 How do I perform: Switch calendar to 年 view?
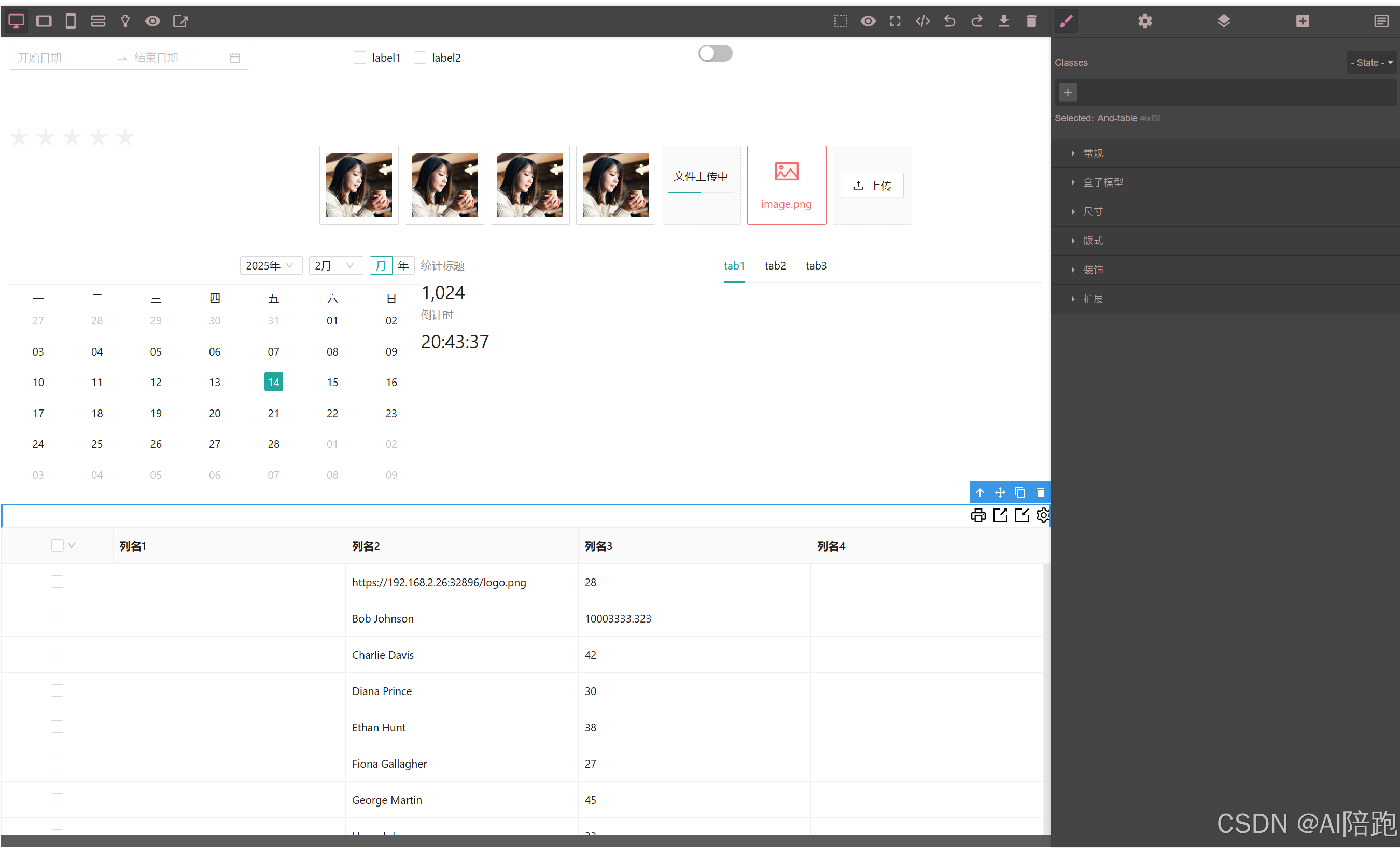pyautogui.click(x=403, y=265)
